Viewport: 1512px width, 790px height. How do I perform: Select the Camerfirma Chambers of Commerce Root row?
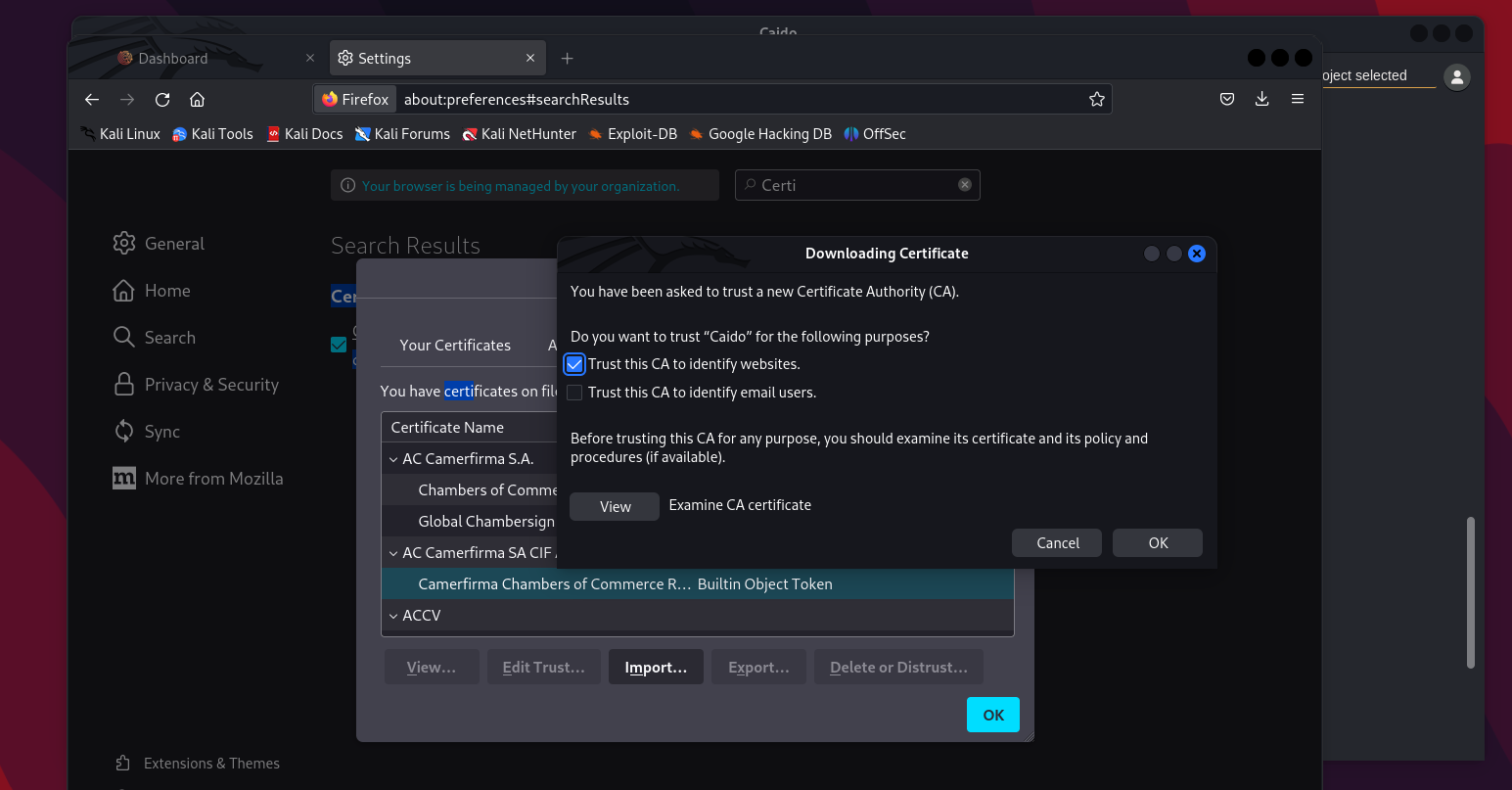(x=697, y=584)
